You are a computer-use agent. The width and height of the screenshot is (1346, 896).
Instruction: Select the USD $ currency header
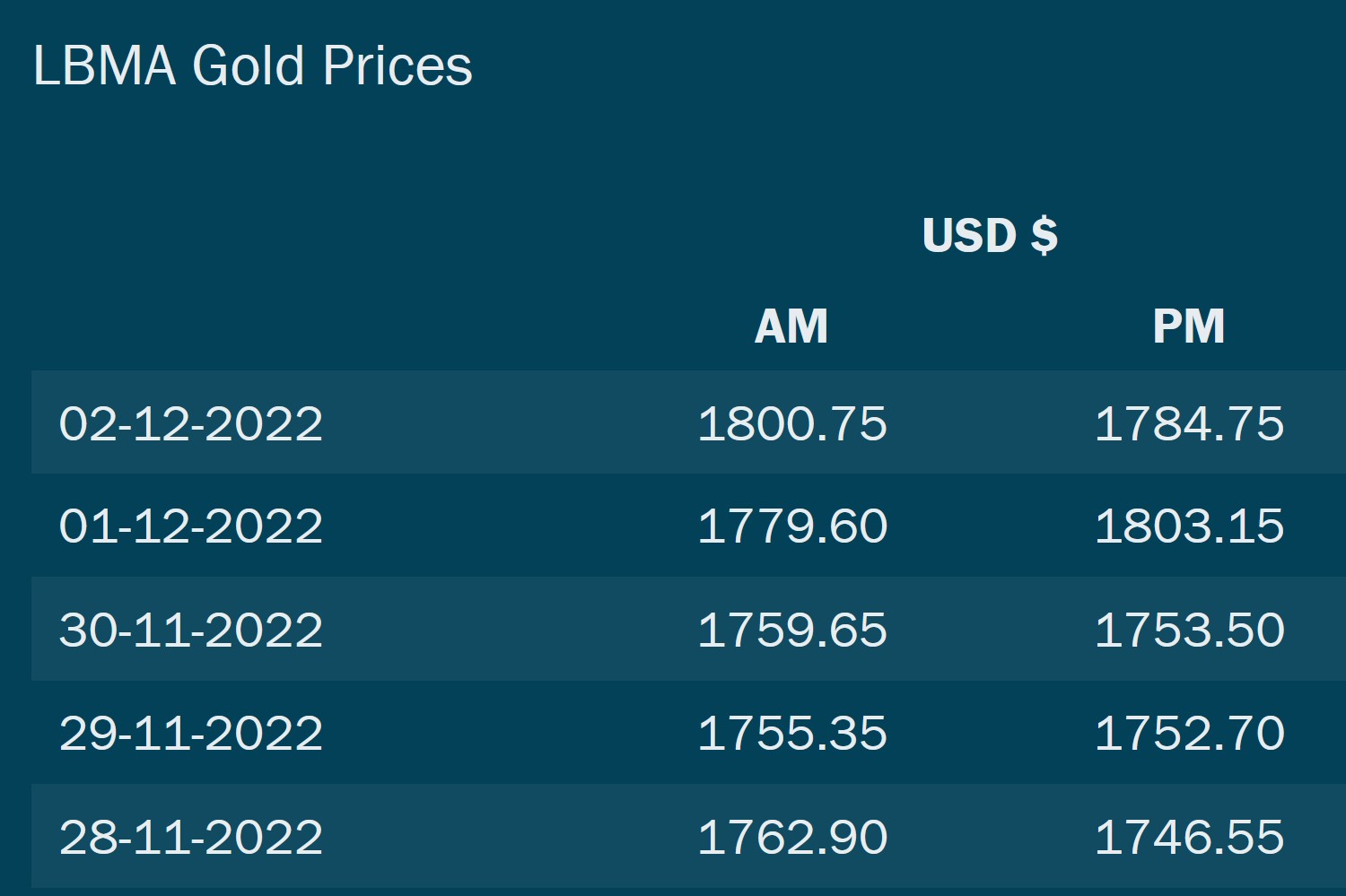990,235
